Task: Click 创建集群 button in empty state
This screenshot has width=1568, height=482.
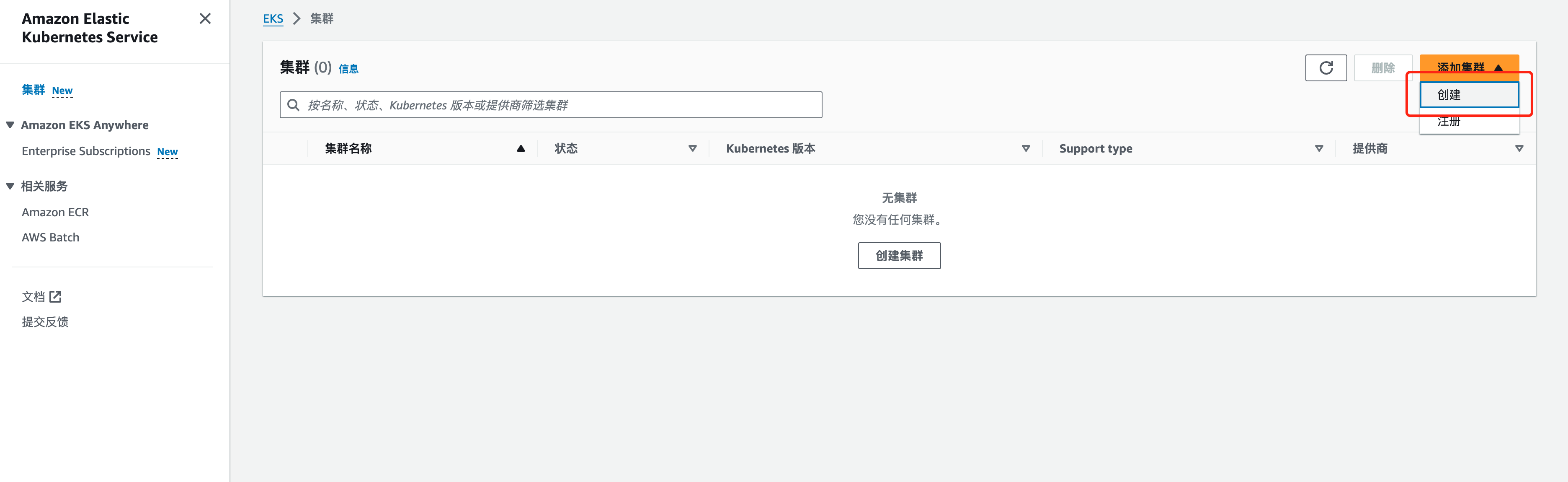Action: (899, 256)
